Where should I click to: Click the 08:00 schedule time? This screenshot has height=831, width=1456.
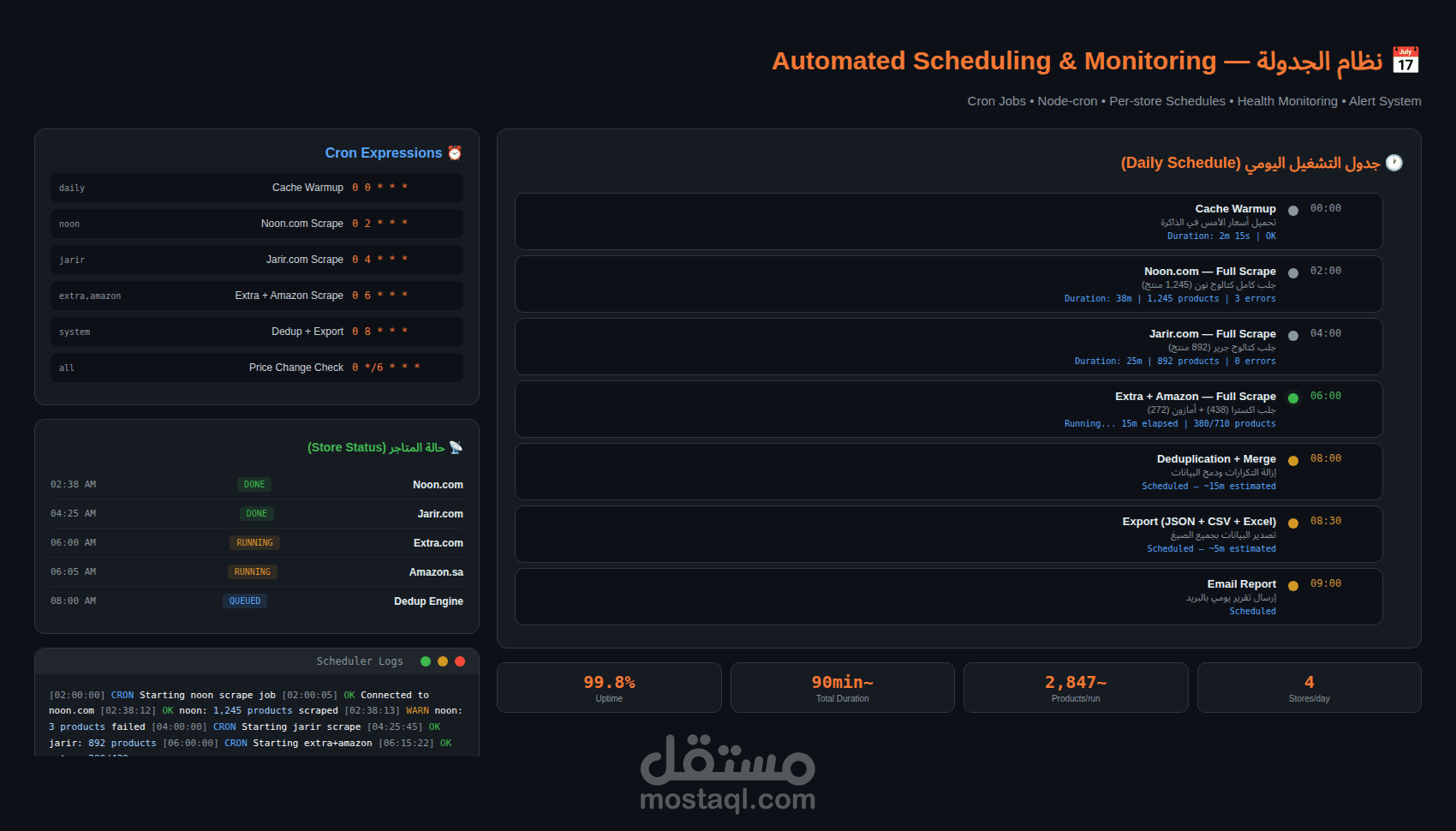1326,458
